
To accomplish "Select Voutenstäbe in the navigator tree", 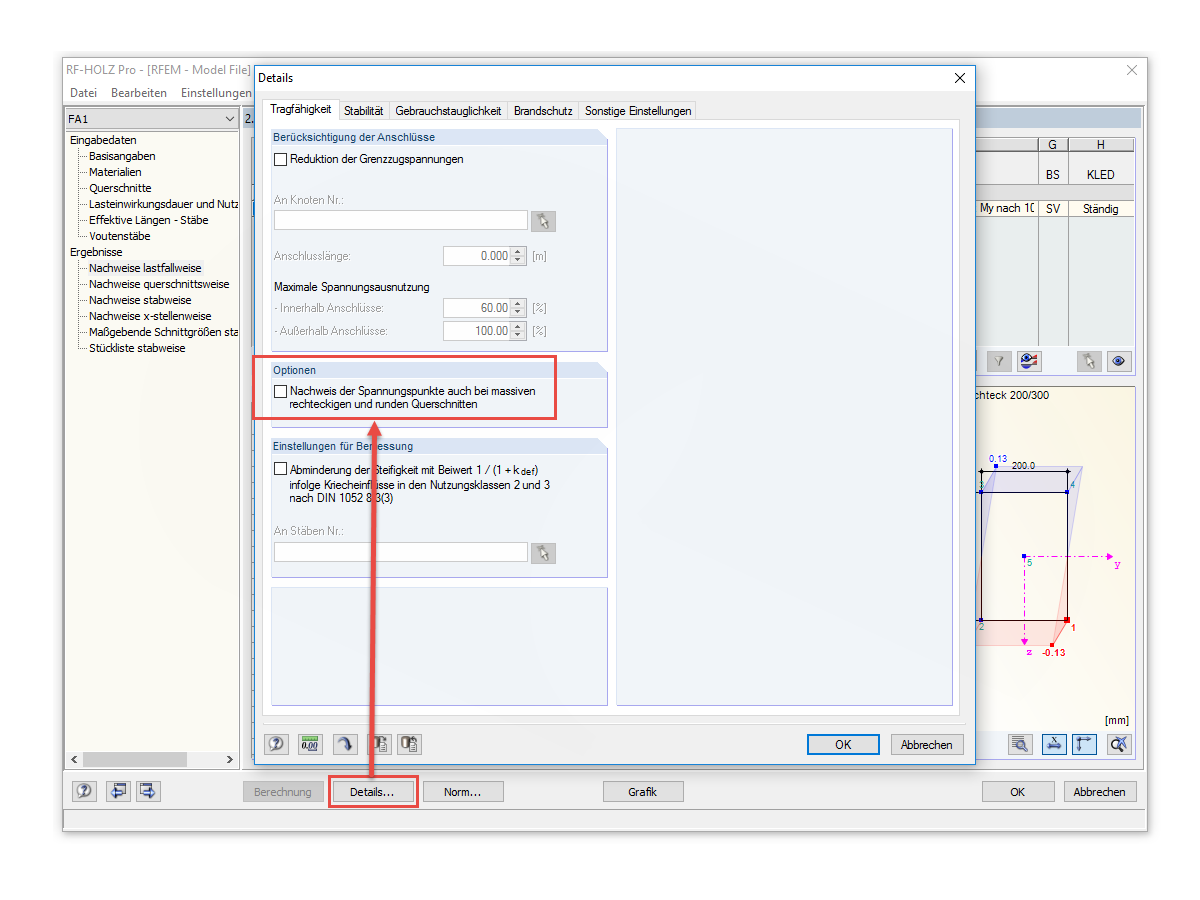I will tap(119, 236).
